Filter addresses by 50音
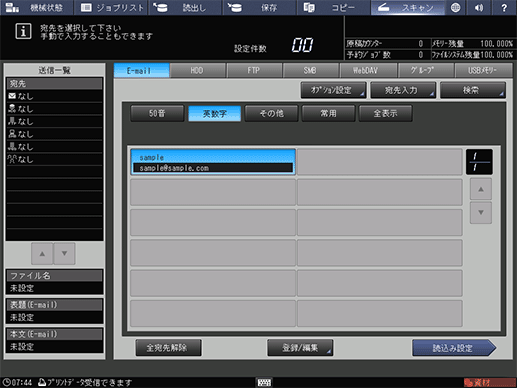517x388 pixels. pyautogui.click(x=157, y=113)
